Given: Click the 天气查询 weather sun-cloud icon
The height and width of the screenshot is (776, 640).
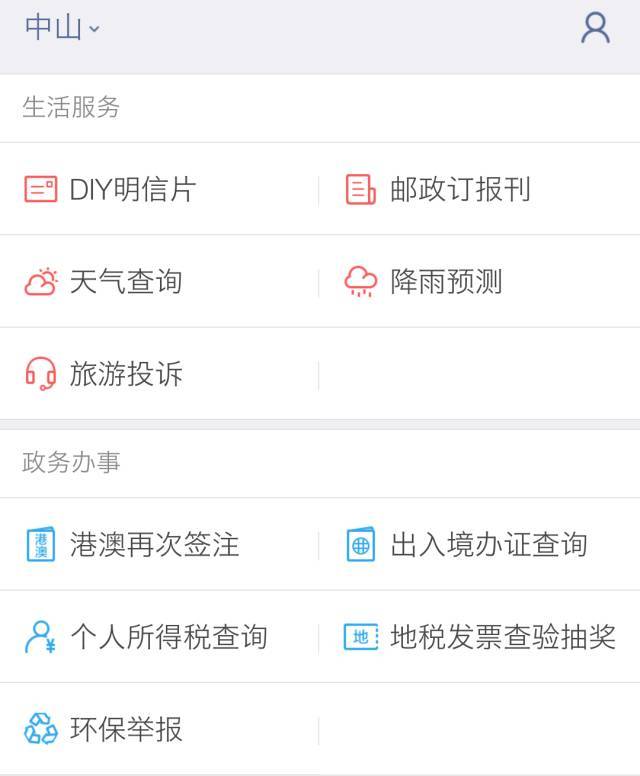Looking at the screenshot, I should 41,282.
